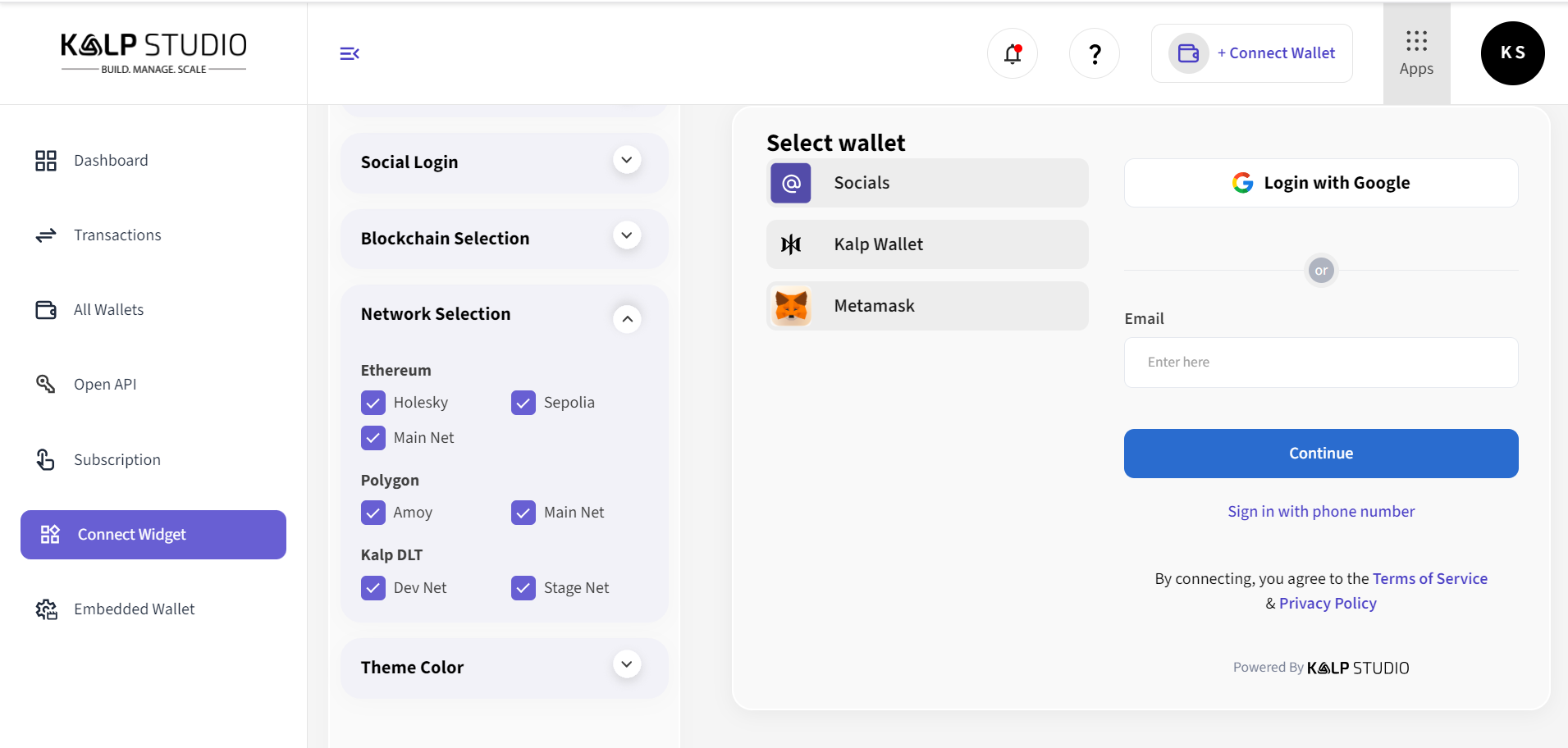Select the Metamask fox icon

click(x=791, y=306)
